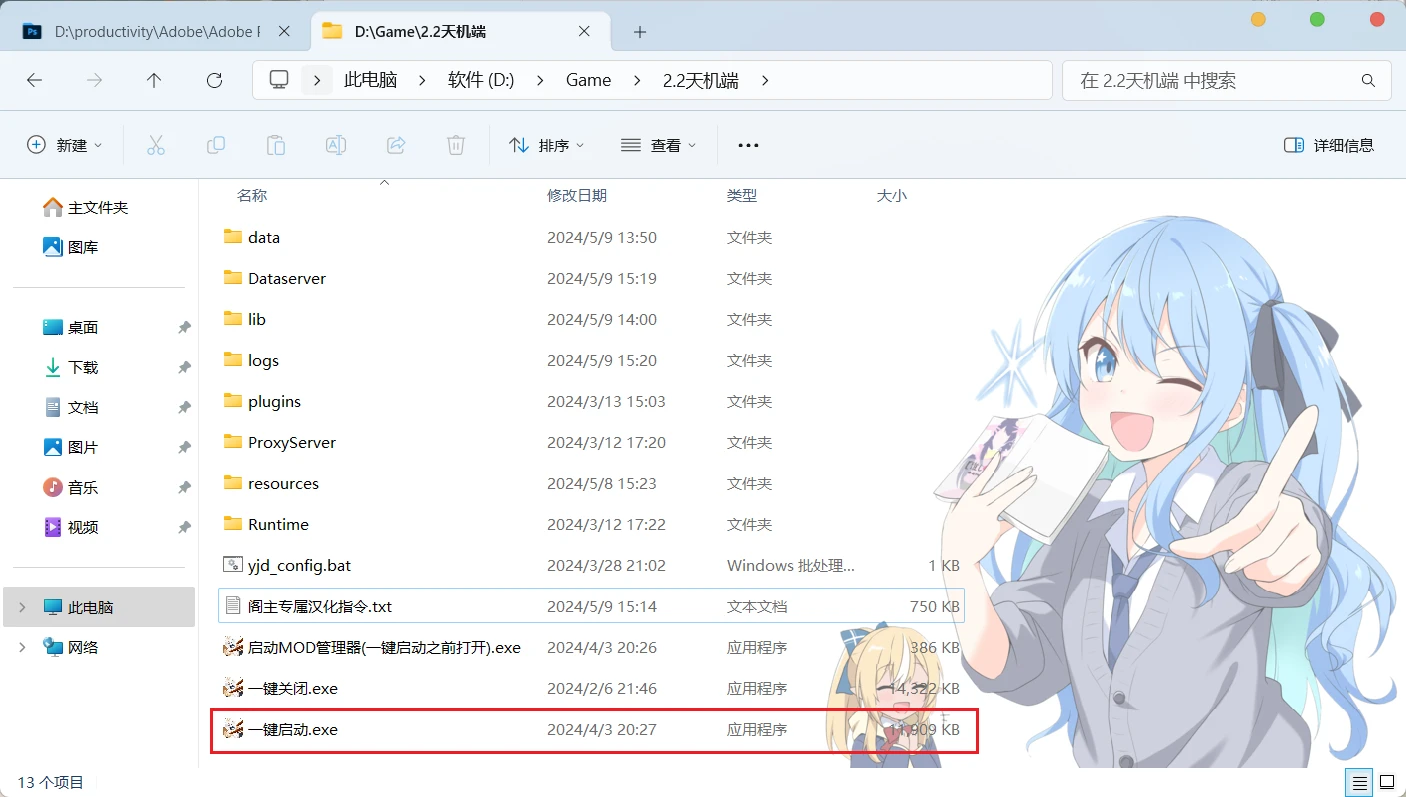Expand chevron after 软件 (D:) in breadcrumb

pos(540,81)
